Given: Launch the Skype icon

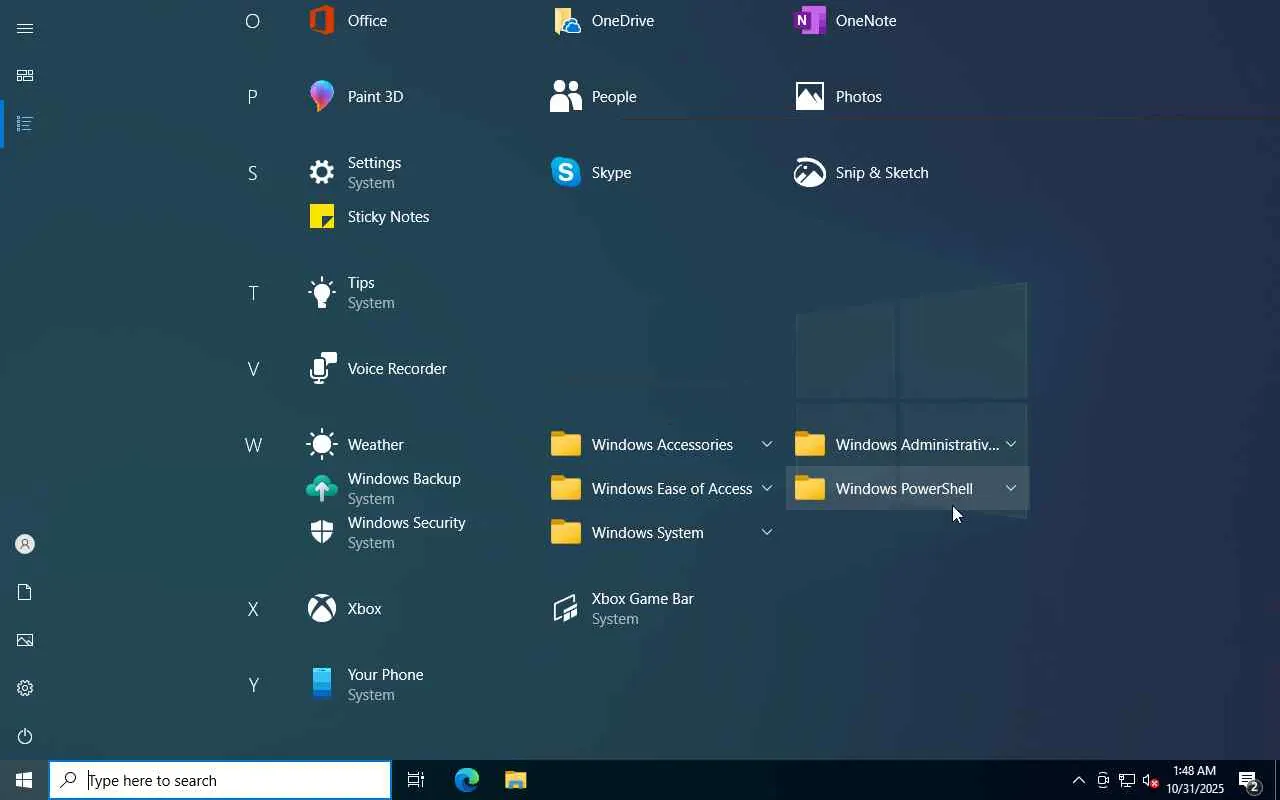Looking at the screenshot, I should pyautogui.click(x=566, y=172).
